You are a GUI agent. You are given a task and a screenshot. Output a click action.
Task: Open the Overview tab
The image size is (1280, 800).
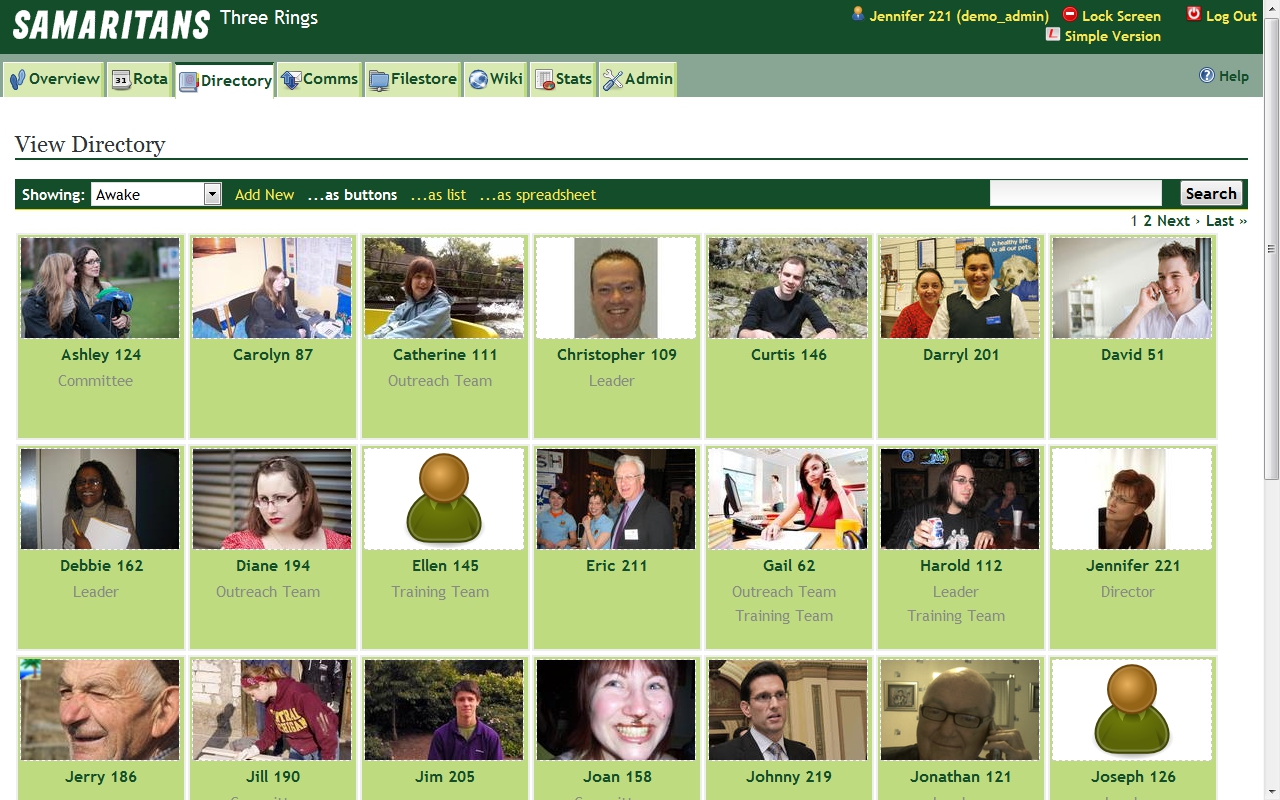click(x=54, y=79)
